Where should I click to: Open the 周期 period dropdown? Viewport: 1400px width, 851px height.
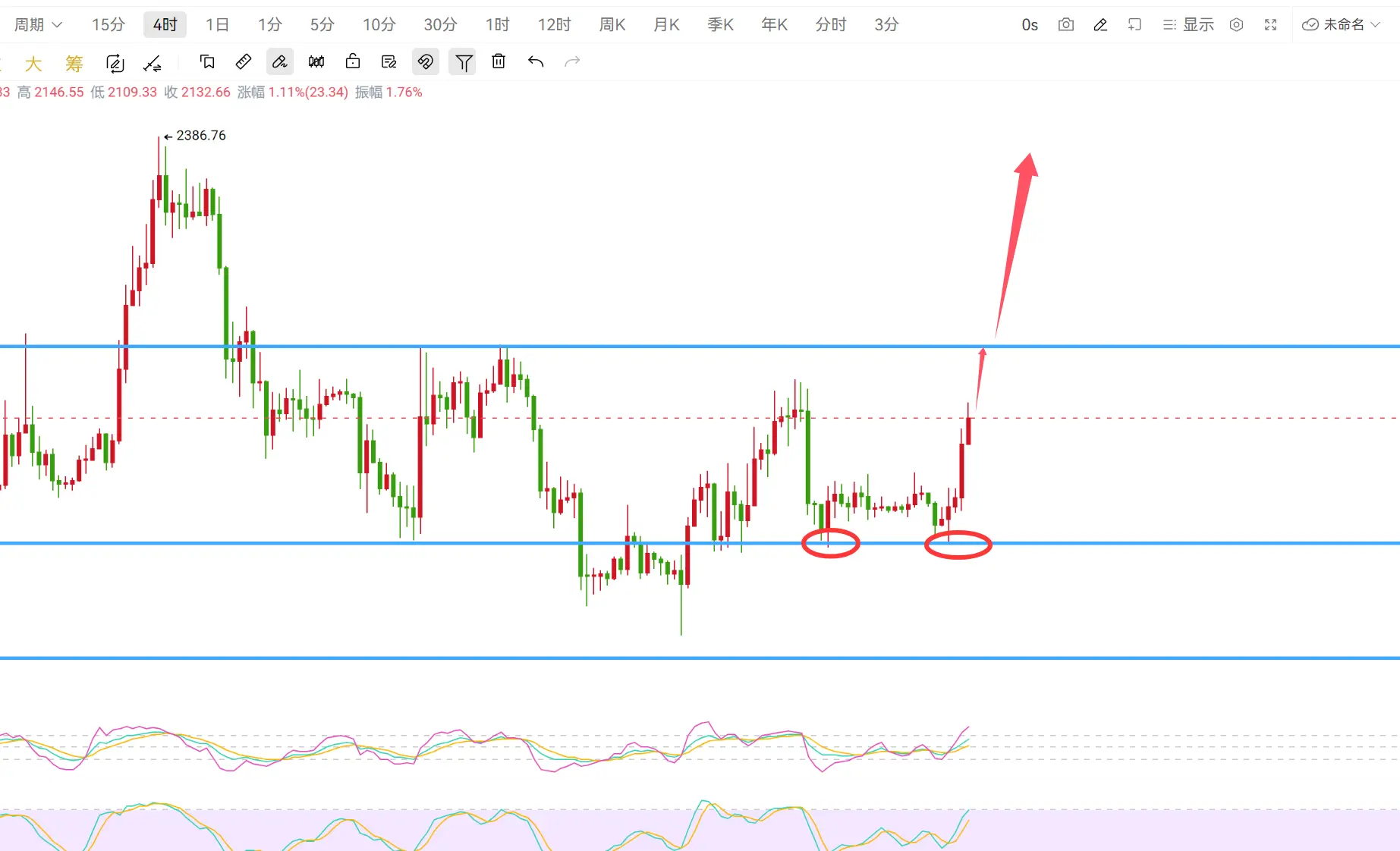pyautogui.click(x=38, y=25)
